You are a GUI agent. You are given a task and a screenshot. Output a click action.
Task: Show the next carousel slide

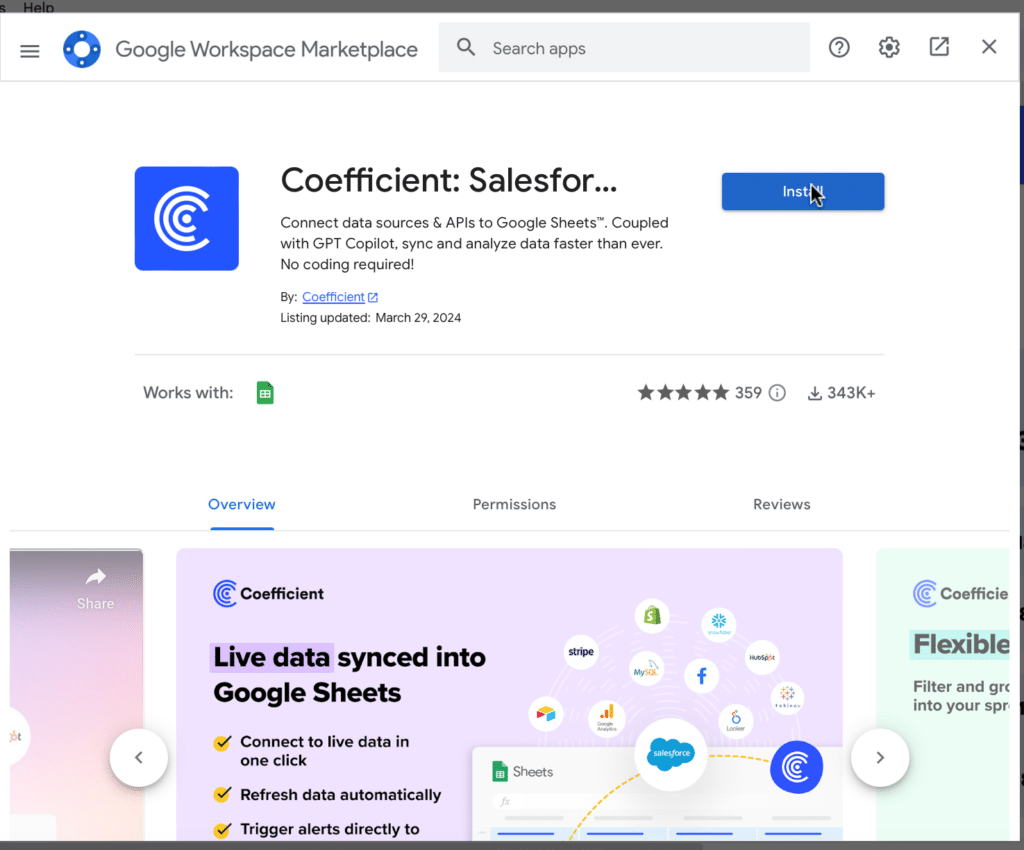pos(879,758)
